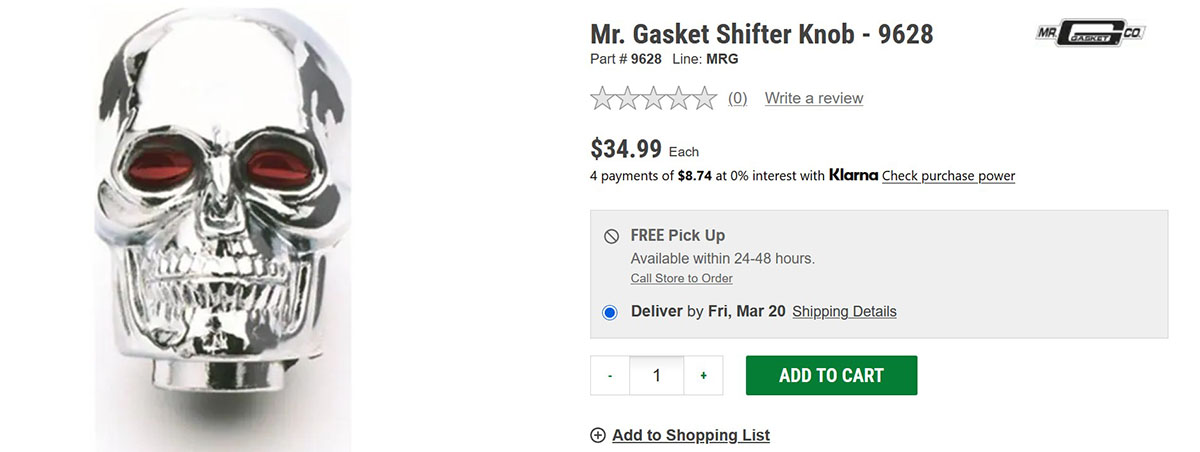Click the plus circle shopping list icon

(x=598, y=435)
